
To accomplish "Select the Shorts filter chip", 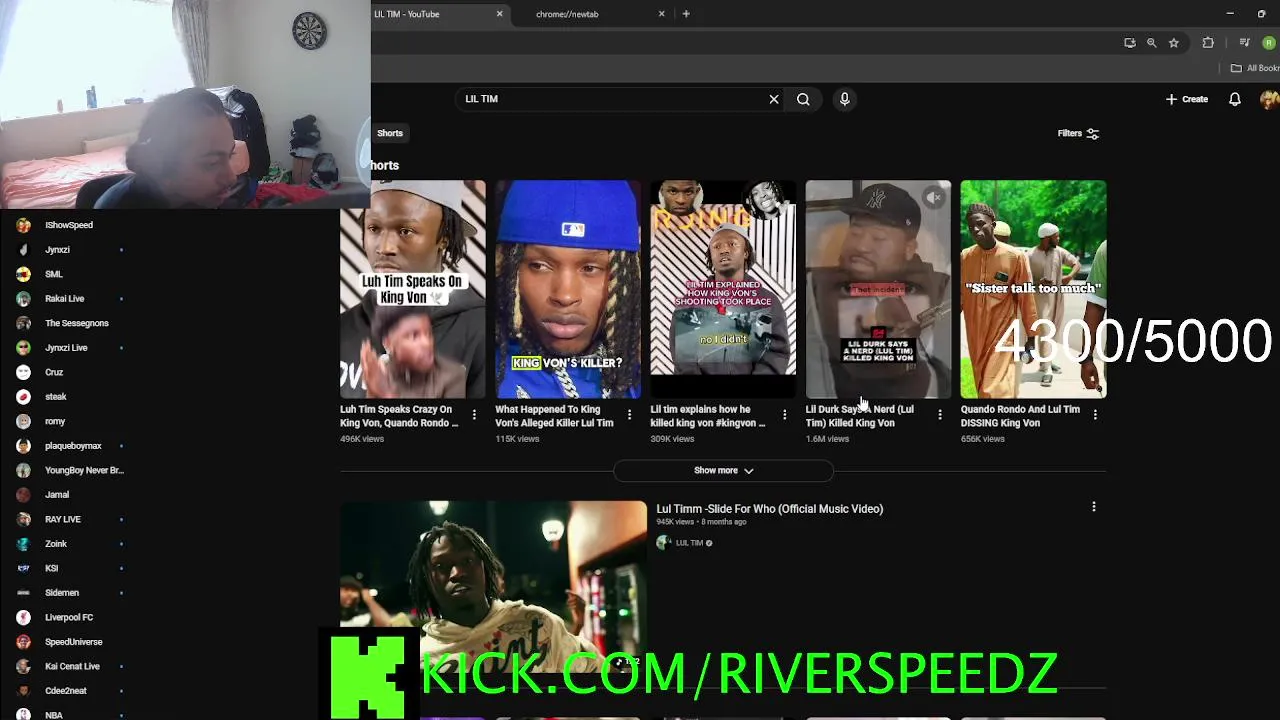I will tap(389, 133).
